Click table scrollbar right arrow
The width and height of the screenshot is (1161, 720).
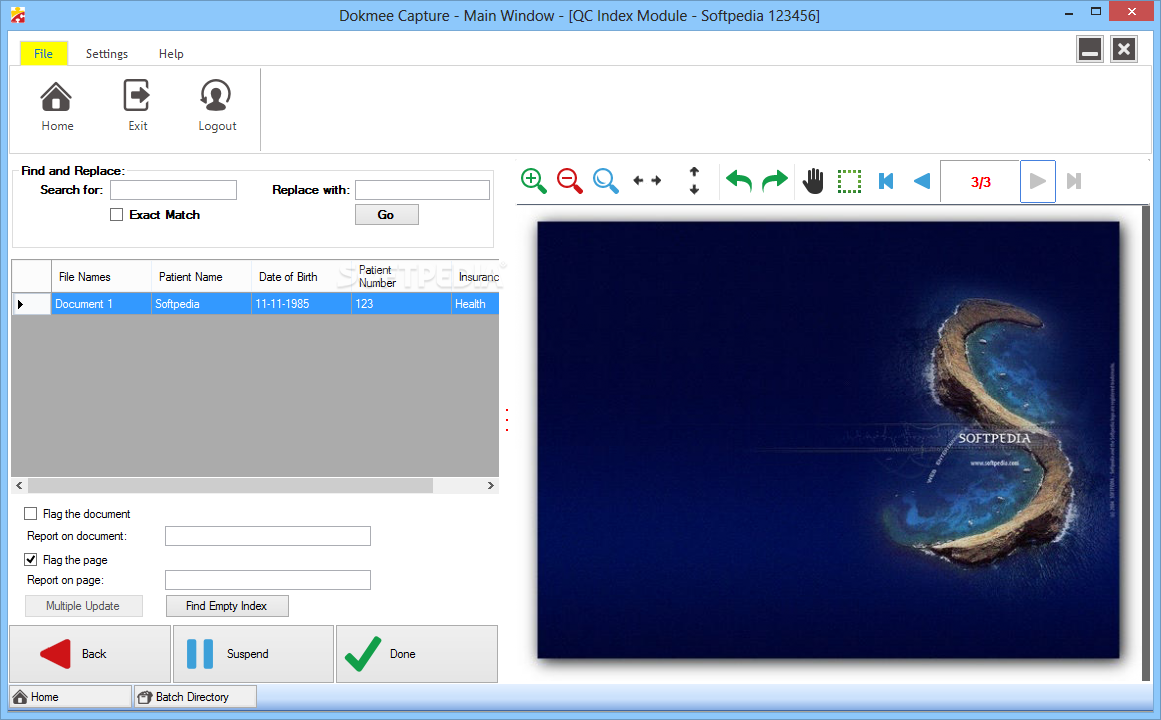tap(490, 486)
